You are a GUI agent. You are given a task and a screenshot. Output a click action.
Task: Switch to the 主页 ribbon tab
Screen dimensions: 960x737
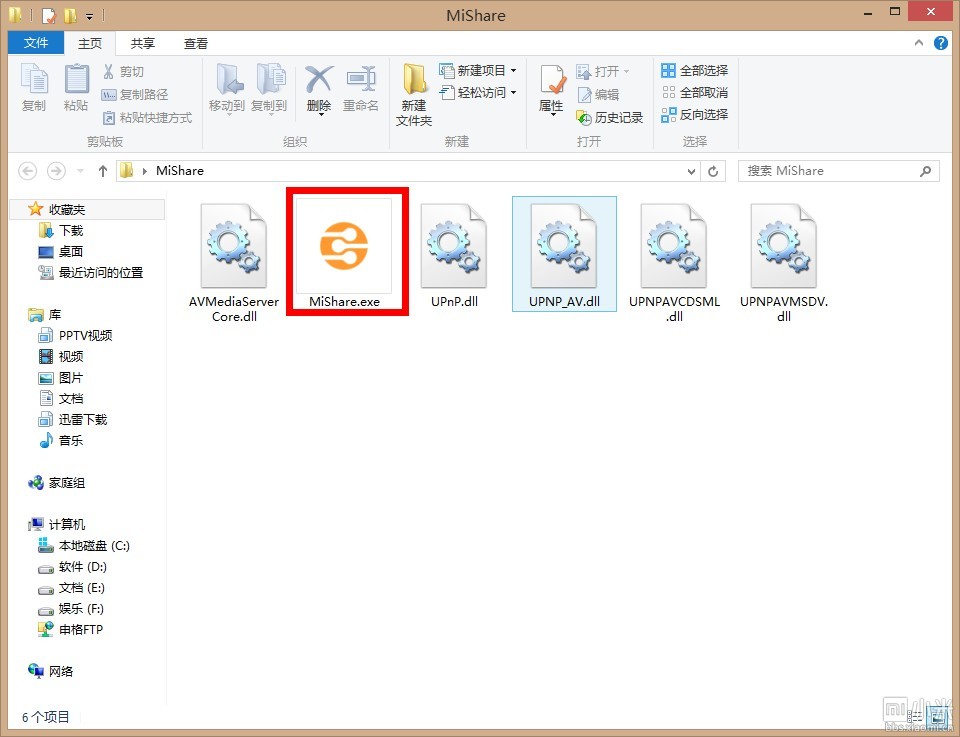(x=89, y=43)
